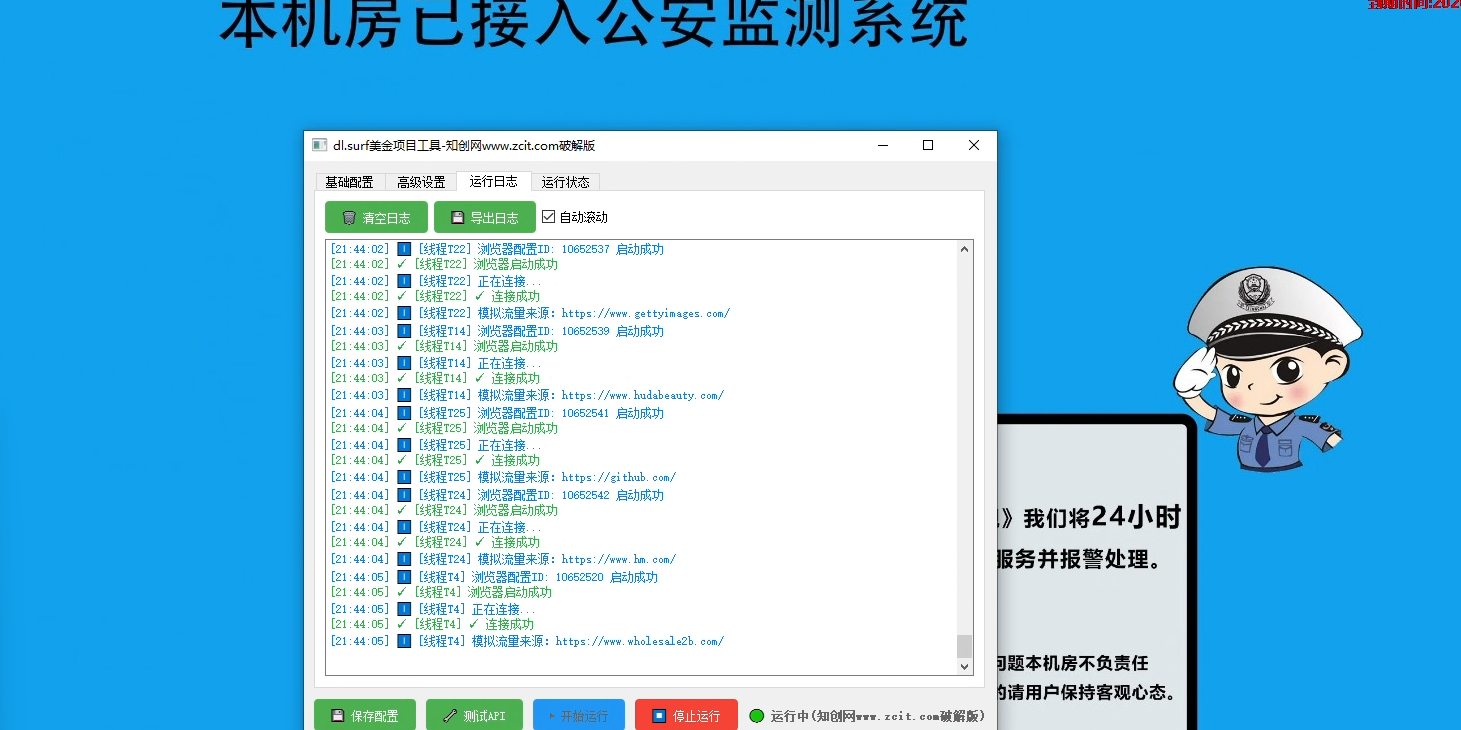Switch to the 运行状态 tab

tap(565, 182)
